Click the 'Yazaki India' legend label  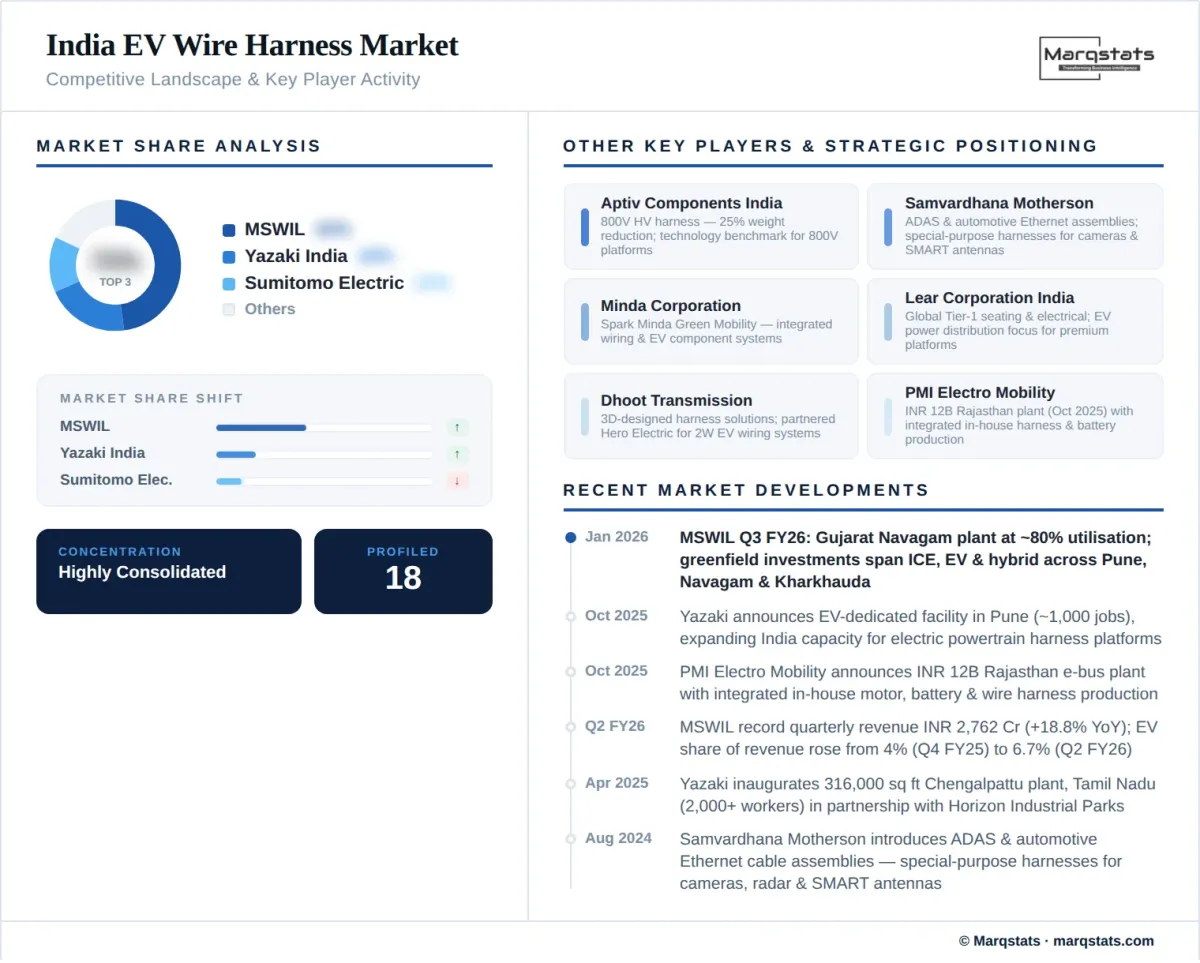[x=296, y=256]
